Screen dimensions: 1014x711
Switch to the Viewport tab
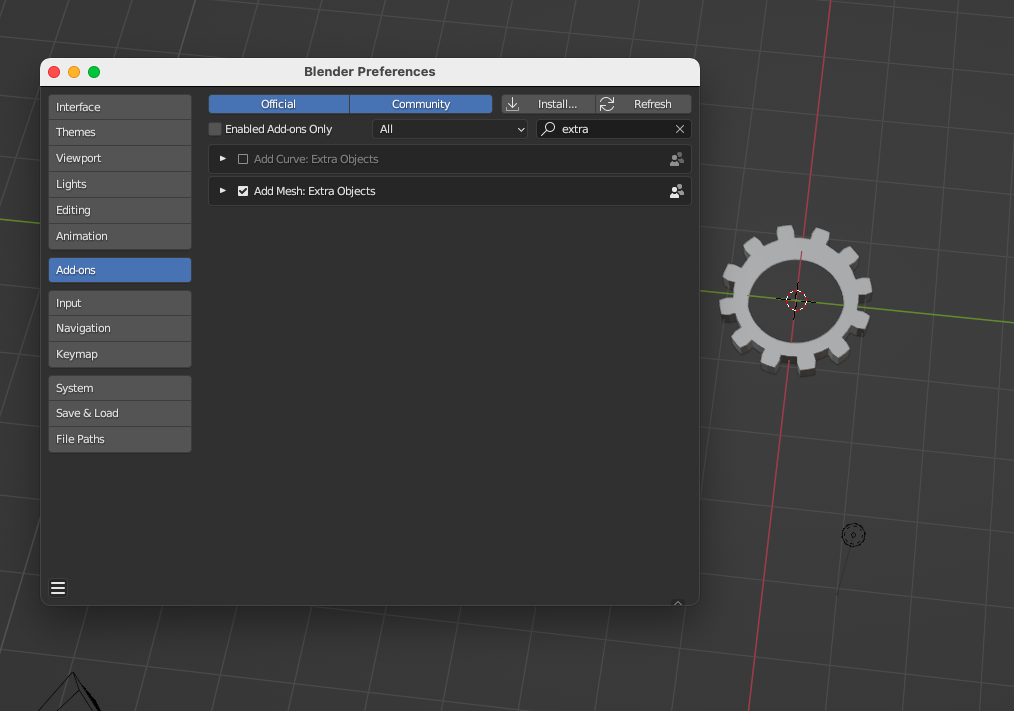(x=120, y=158)
